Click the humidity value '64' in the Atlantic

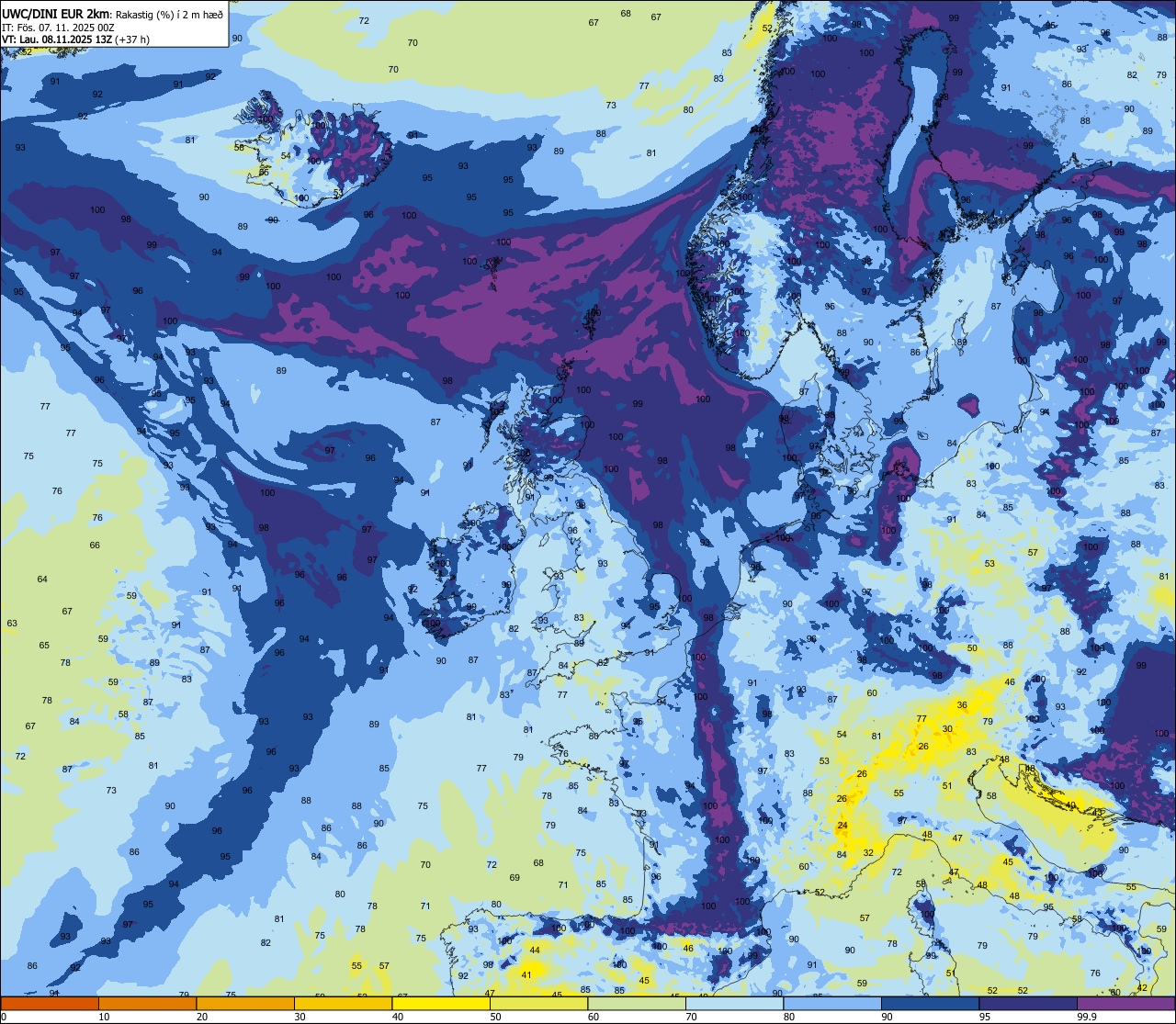(x=42, y=579)
